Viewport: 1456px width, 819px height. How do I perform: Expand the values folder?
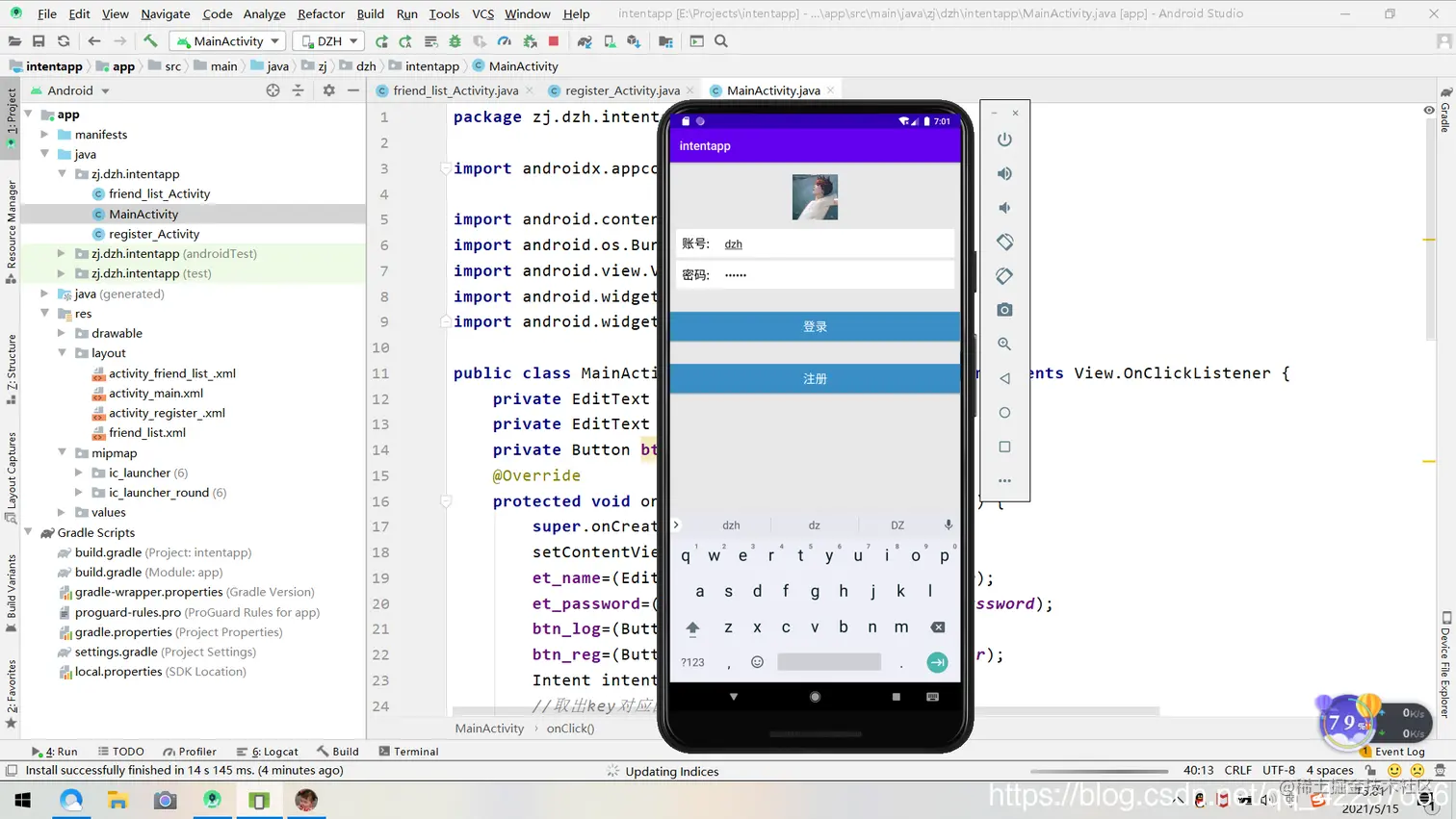click(x=63, y=513)
